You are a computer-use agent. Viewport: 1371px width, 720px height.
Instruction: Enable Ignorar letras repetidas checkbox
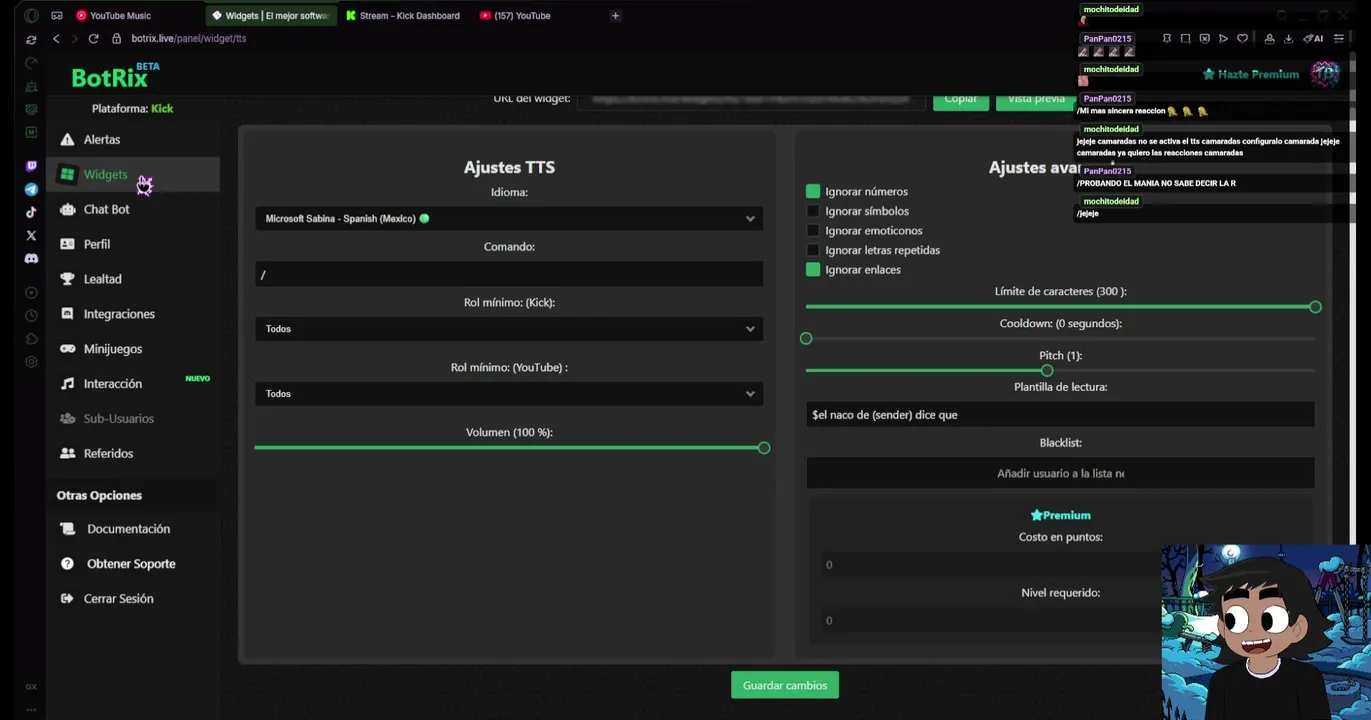(x=813, y=250)
